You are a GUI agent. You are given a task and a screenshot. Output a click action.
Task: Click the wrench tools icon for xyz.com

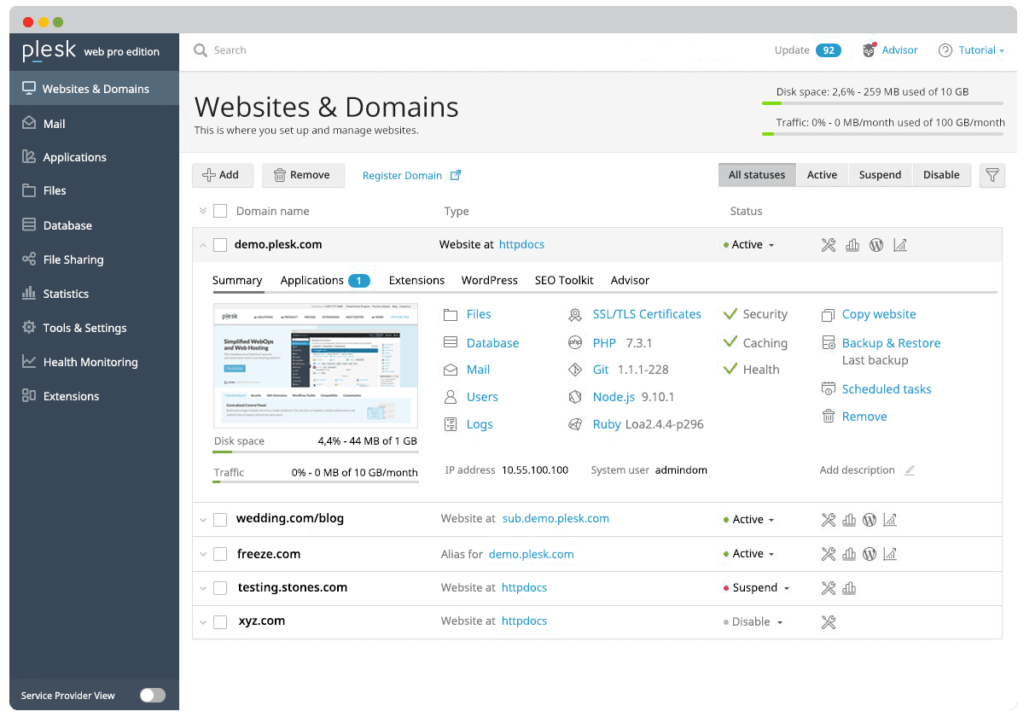coord(828,622)
